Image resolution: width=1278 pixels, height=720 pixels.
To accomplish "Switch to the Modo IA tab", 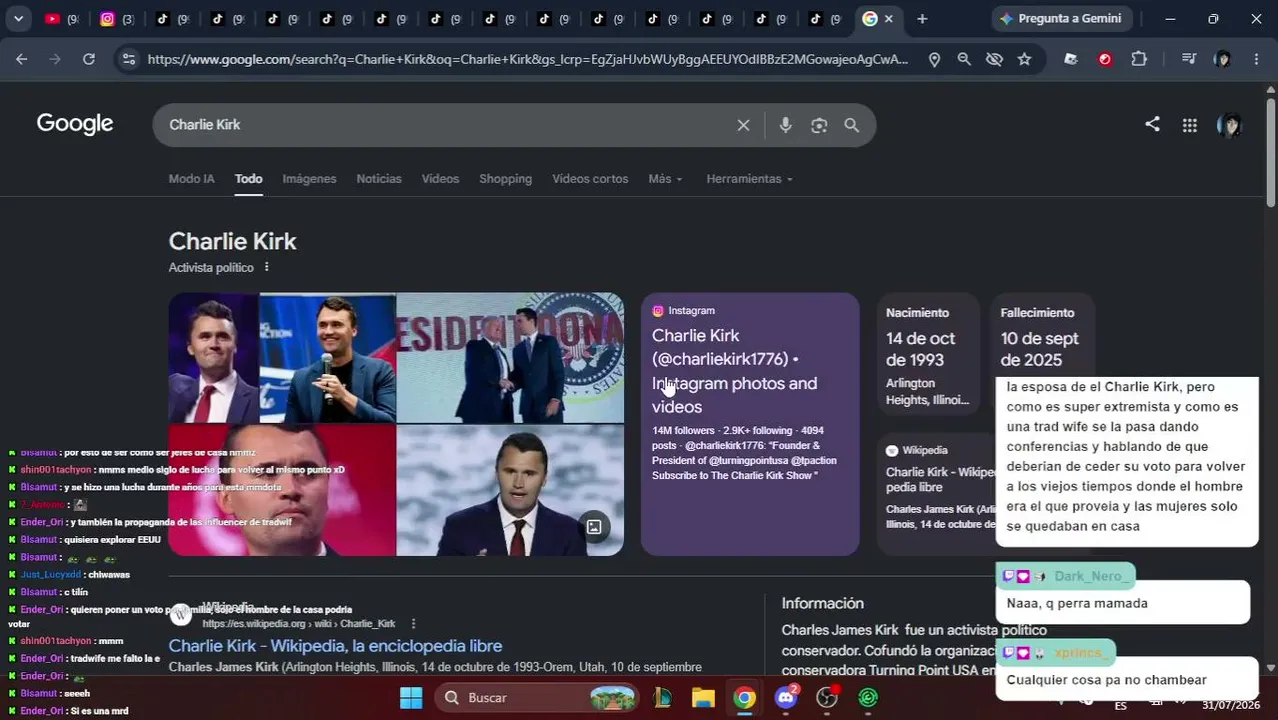I will 191,179.
